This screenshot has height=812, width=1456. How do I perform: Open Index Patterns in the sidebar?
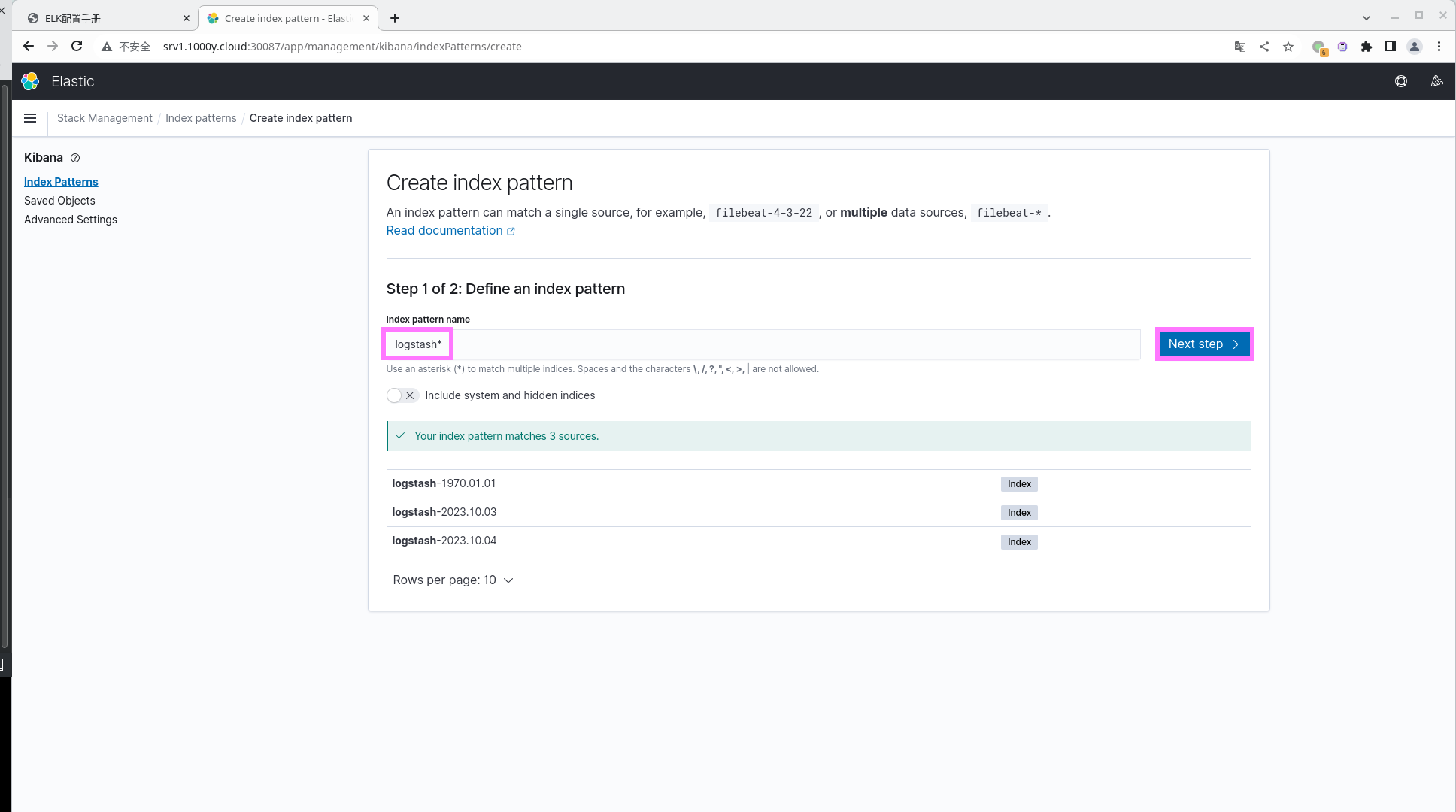coord(61,182)
